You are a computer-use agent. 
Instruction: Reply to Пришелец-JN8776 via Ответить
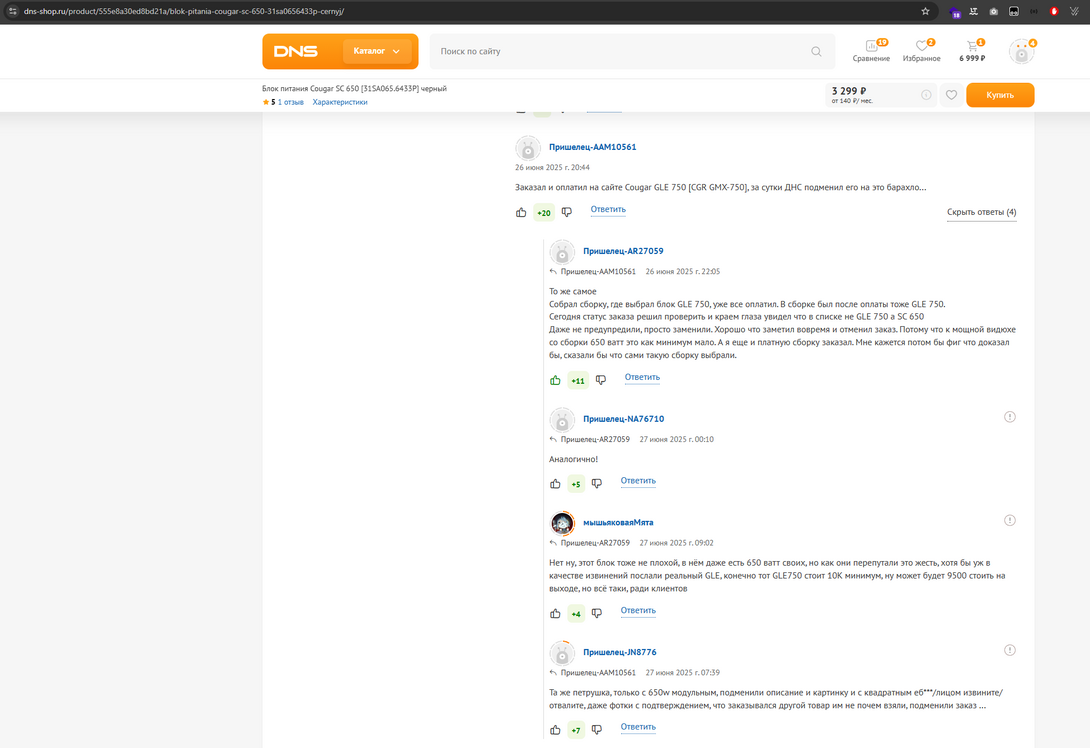[x=638, y=727]
